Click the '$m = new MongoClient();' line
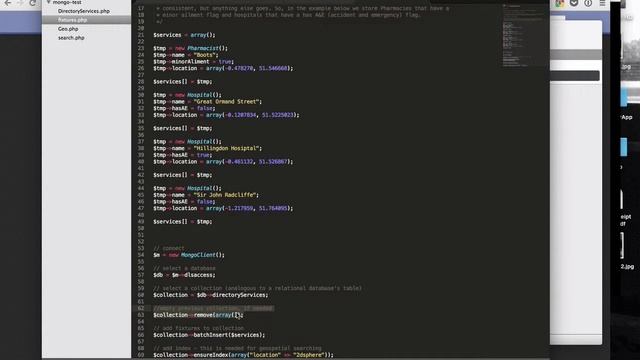Viewport: 640px width, 360px height. pyautogui.click(x=189, y=255)
